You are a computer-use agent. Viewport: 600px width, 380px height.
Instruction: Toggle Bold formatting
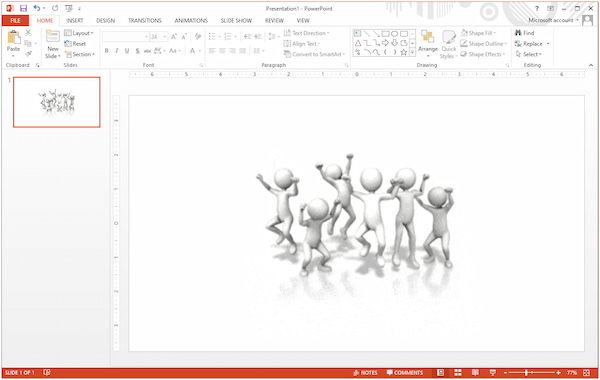click(106, 51)
